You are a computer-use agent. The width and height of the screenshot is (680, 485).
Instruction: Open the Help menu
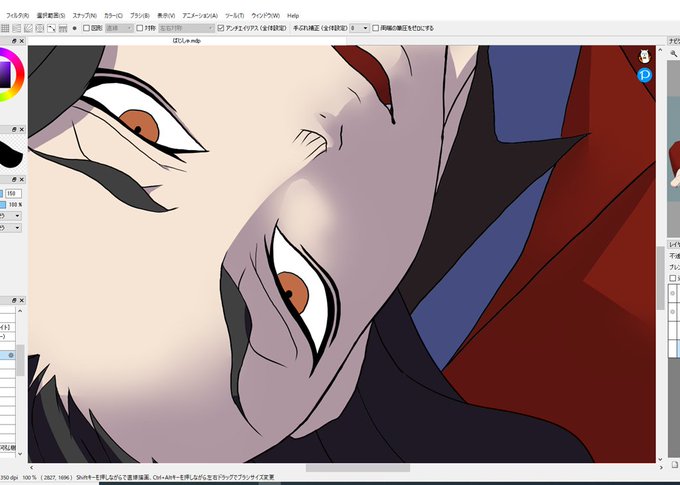tap(293, 16)
